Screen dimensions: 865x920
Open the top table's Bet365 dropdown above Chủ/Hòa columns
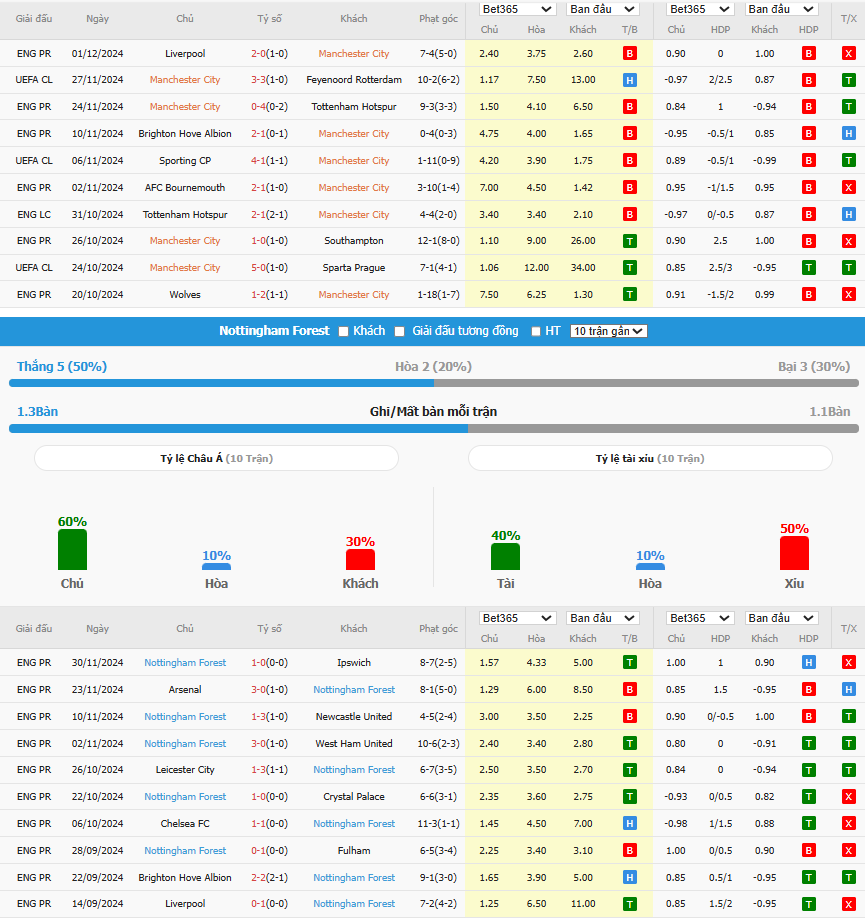[517, 9]
